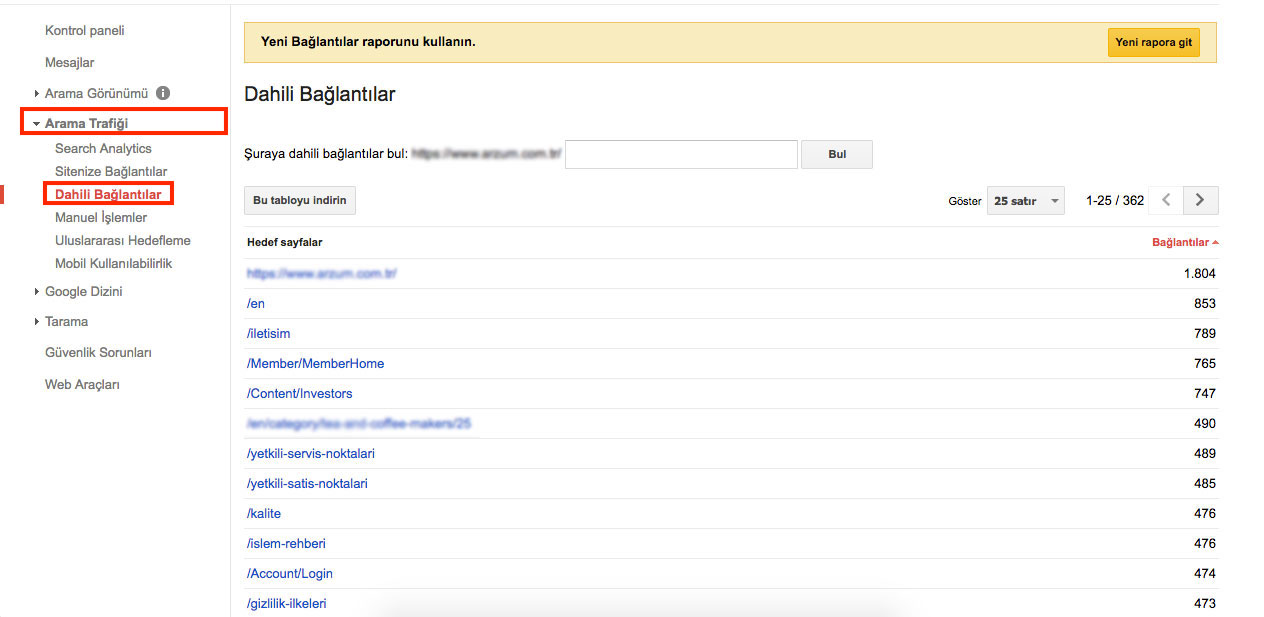
Task: Open the /yetkili-servis-noktalari target page
Action: (310, 454)
